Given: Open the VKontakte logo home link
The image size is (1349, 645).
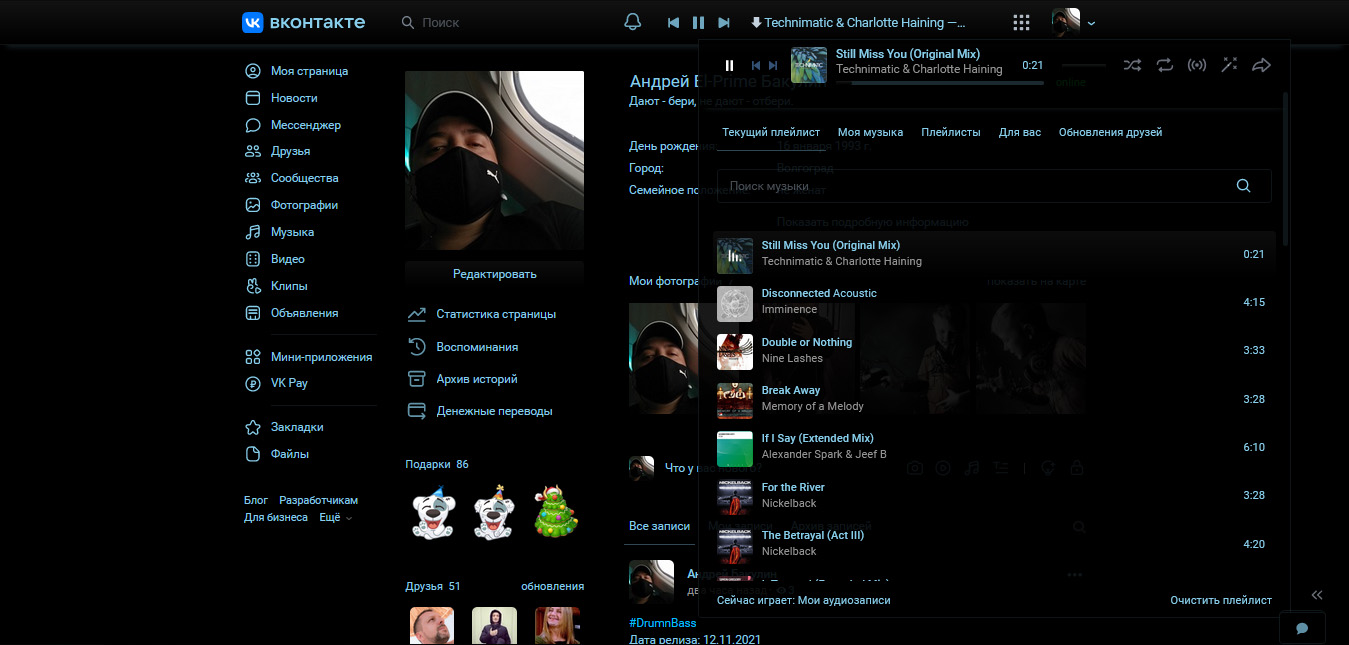Looking at the screenshot, I should [x=303, y=22].
